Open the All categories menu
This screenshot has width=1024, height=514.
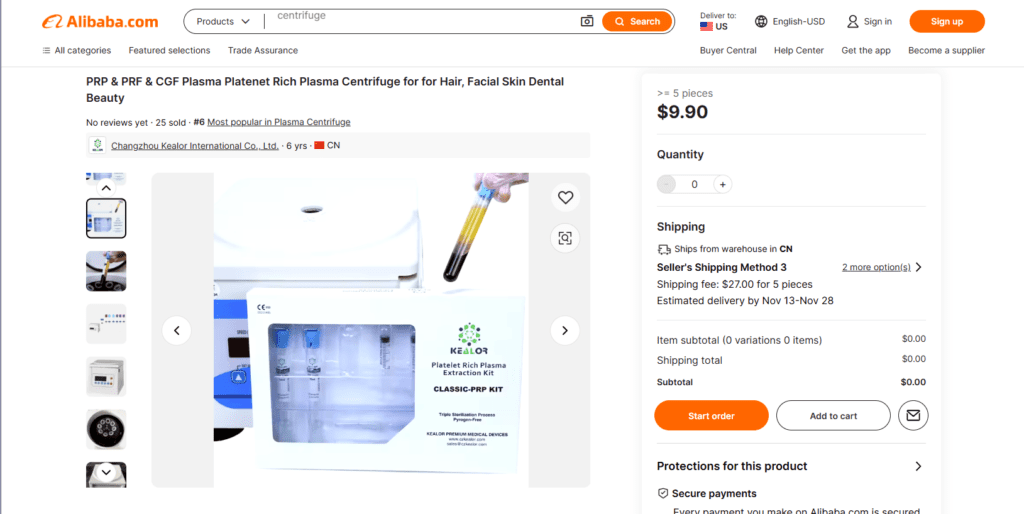[76, 50]
